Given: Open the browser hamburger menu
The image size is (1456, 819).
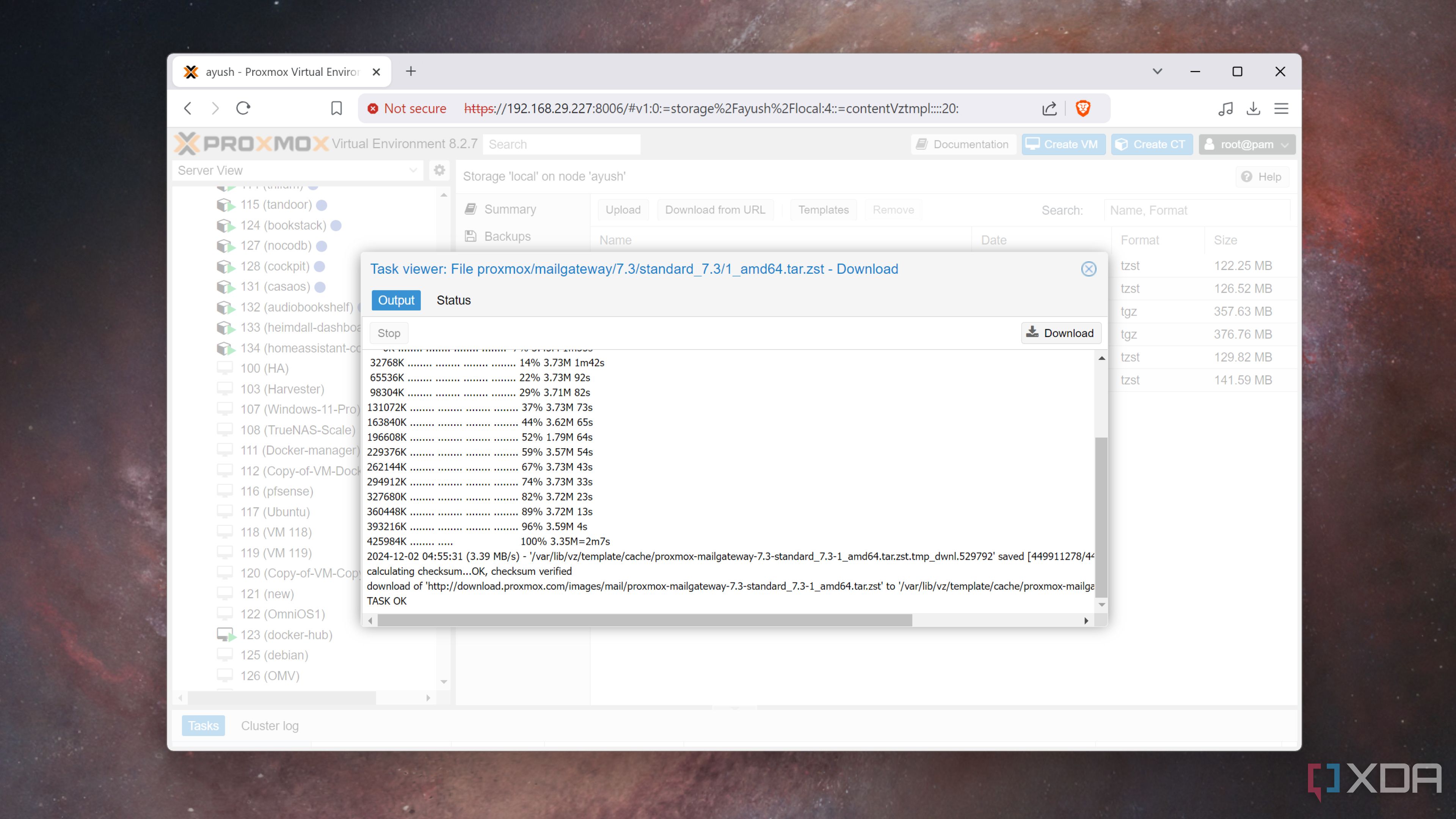Looking at the screenshot, I should pyautogui.click(x=1281, y=108).
